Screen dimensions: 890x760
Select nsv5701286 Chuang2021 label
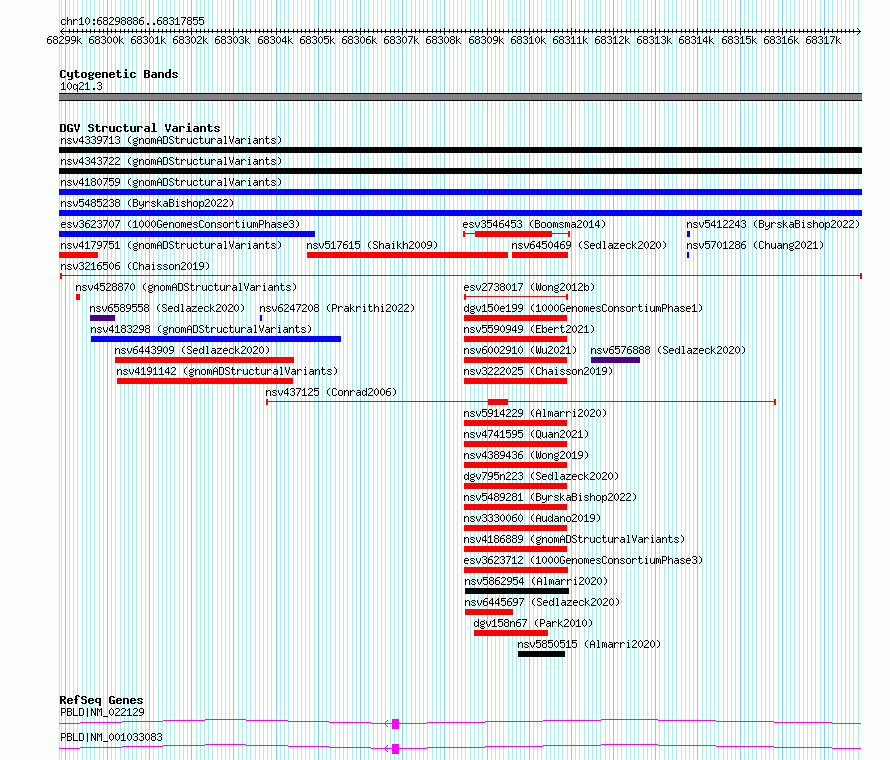click(x=755, y=245)
